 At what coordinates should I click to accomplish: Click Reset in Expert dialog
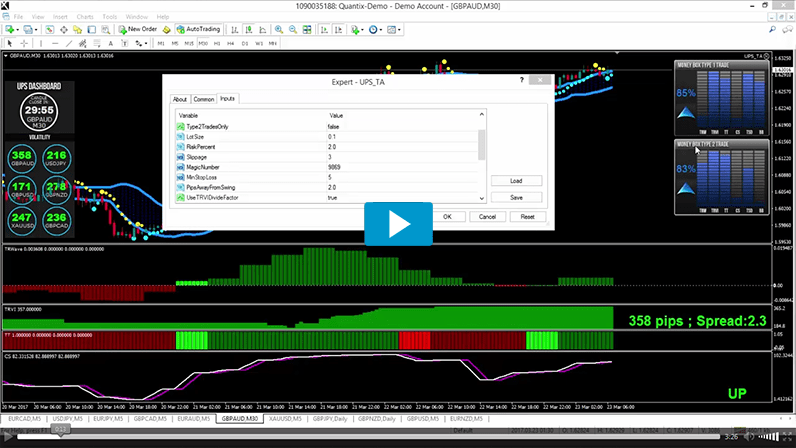(x=527, y=217)
